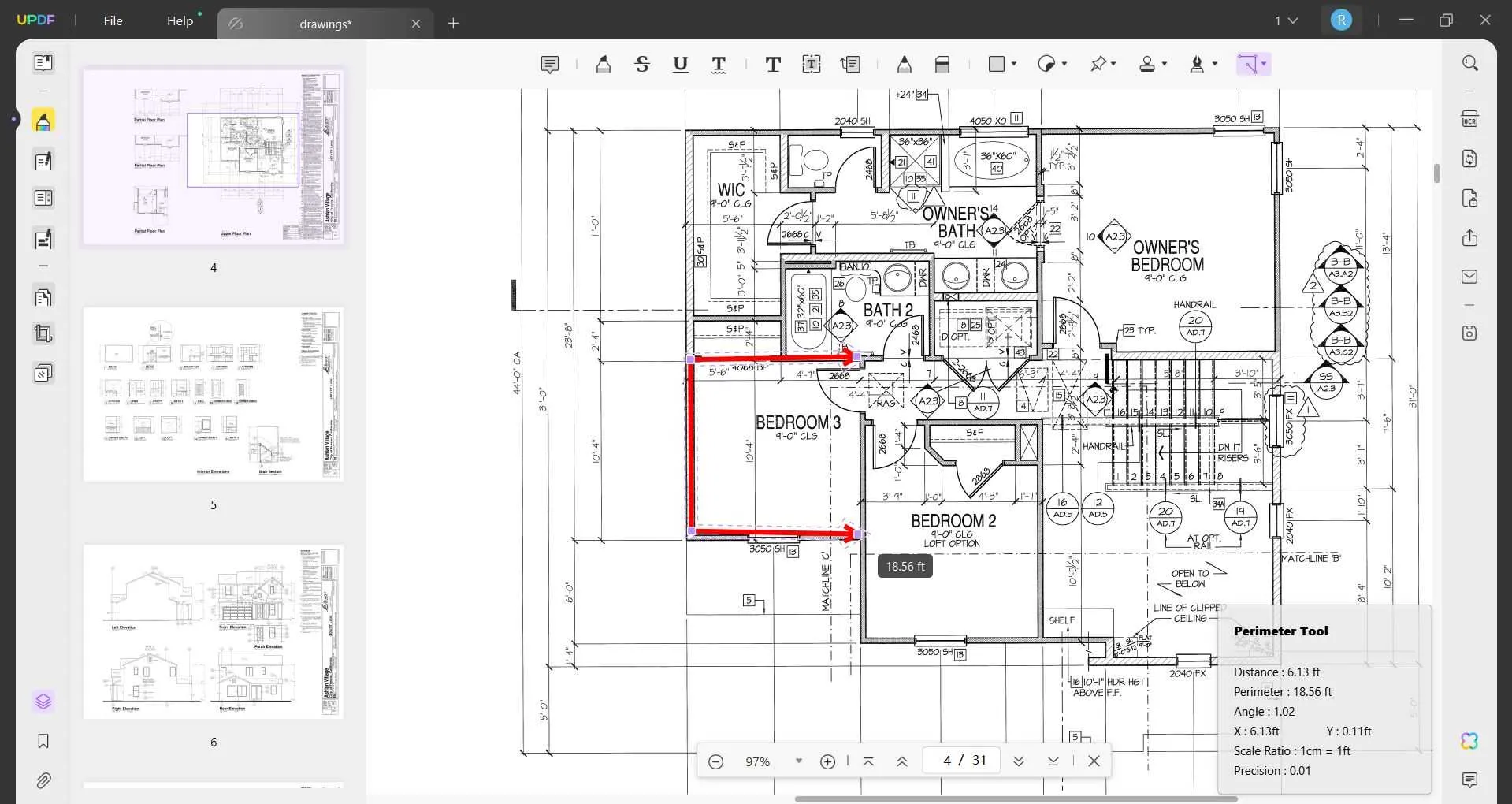The height and width of the screenshot is (804, 1512).
Task: Open the Reader mode sidebar icon
Action: [43, 62]
